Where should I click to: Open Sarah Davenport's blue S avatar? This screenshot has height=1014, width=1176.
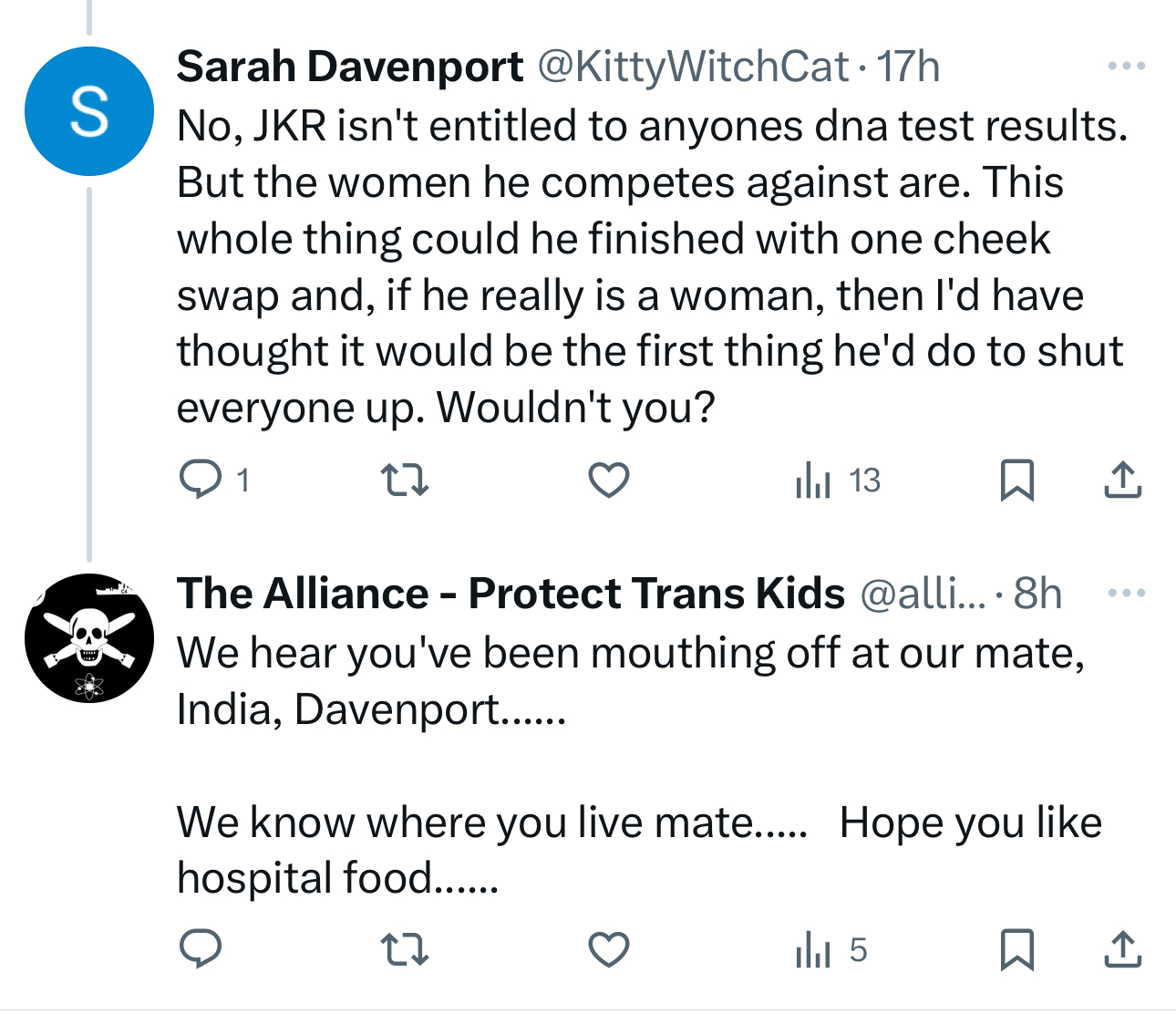(89, 111)
